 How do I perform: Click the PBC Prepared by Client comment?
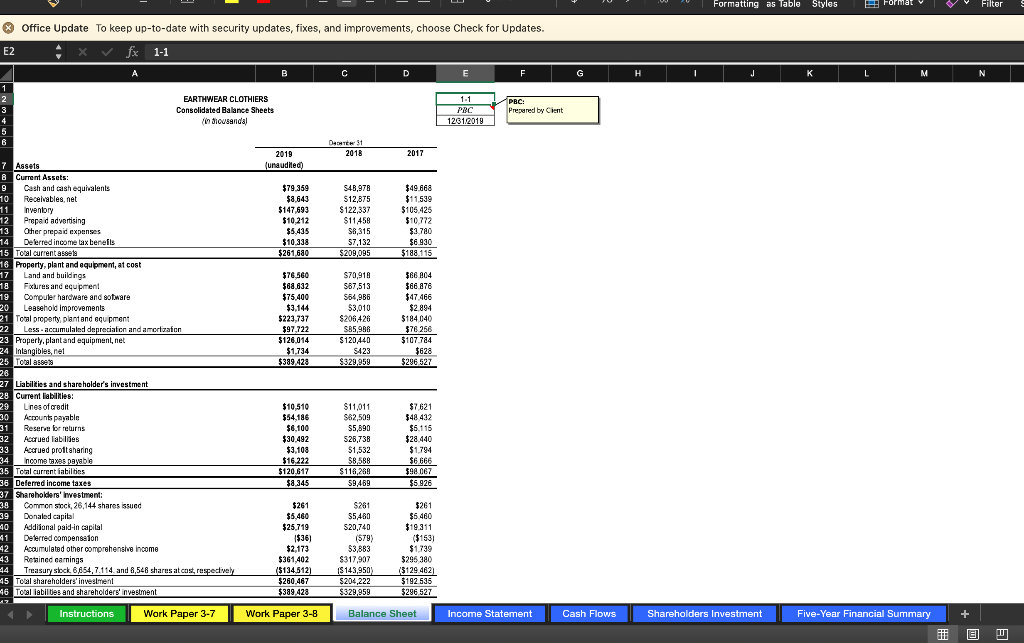click(x=552, y=110)
